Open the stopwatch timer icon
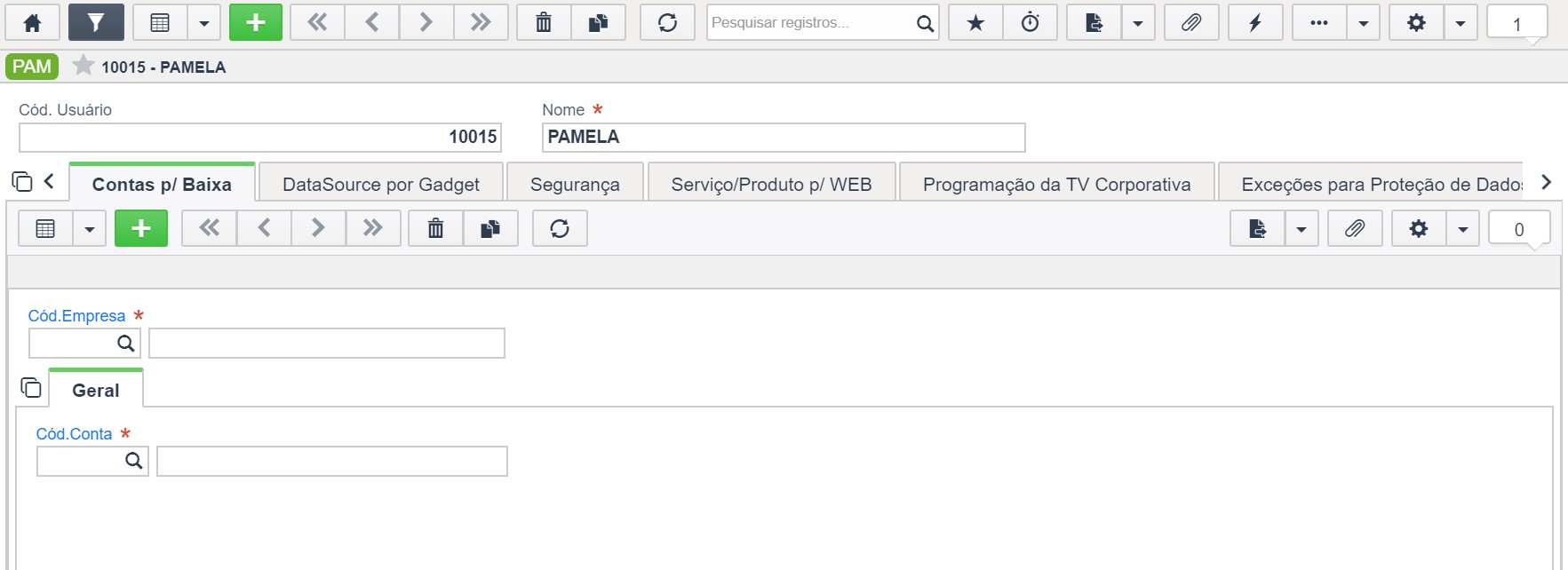This screenshot has width=1568, height=570. tap(1030, 23)
